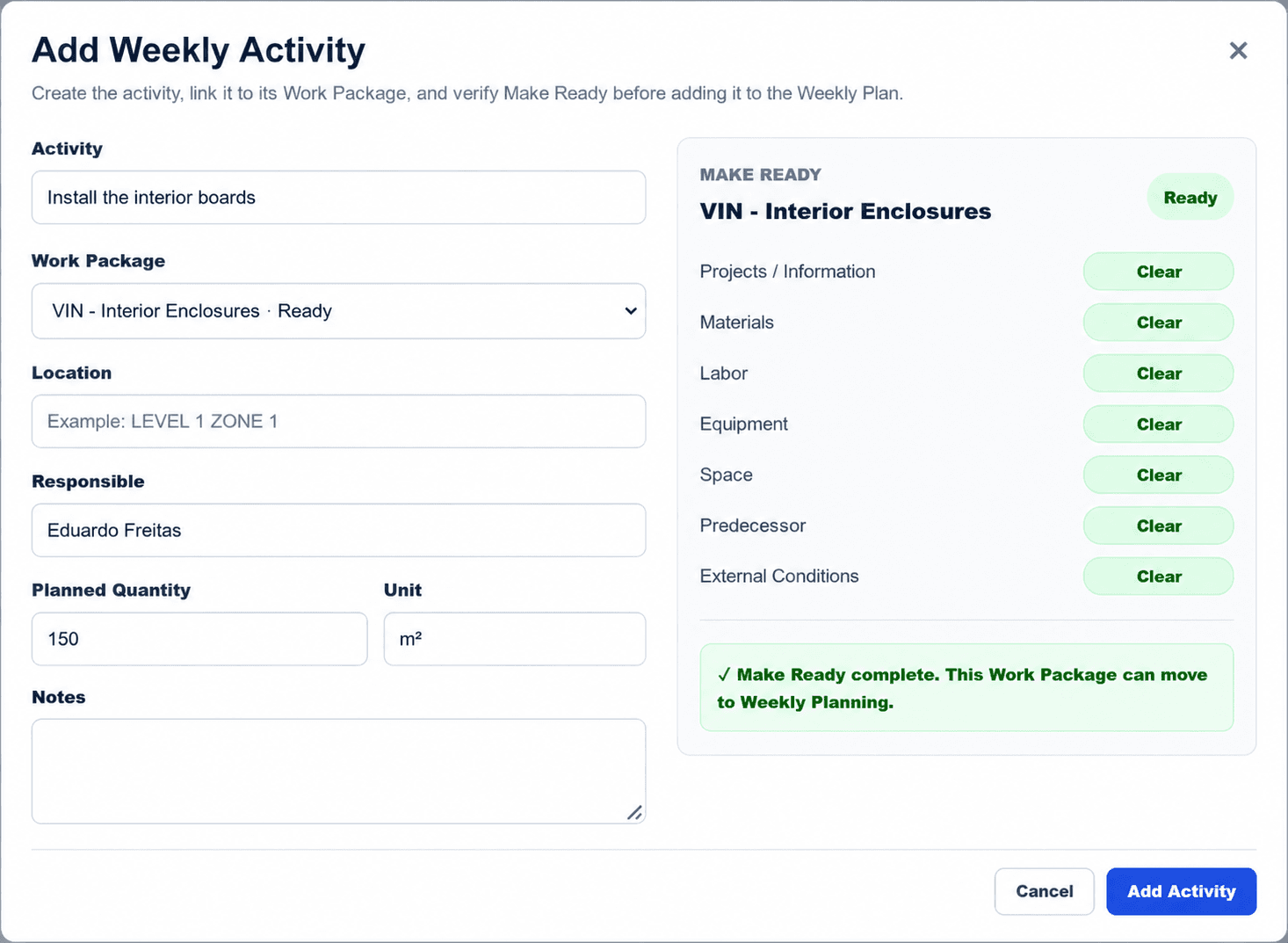The height and width of the screenshot is (943, 1288).
Task: Click the Add Weekly Activity title
Action: coord(199,51)
